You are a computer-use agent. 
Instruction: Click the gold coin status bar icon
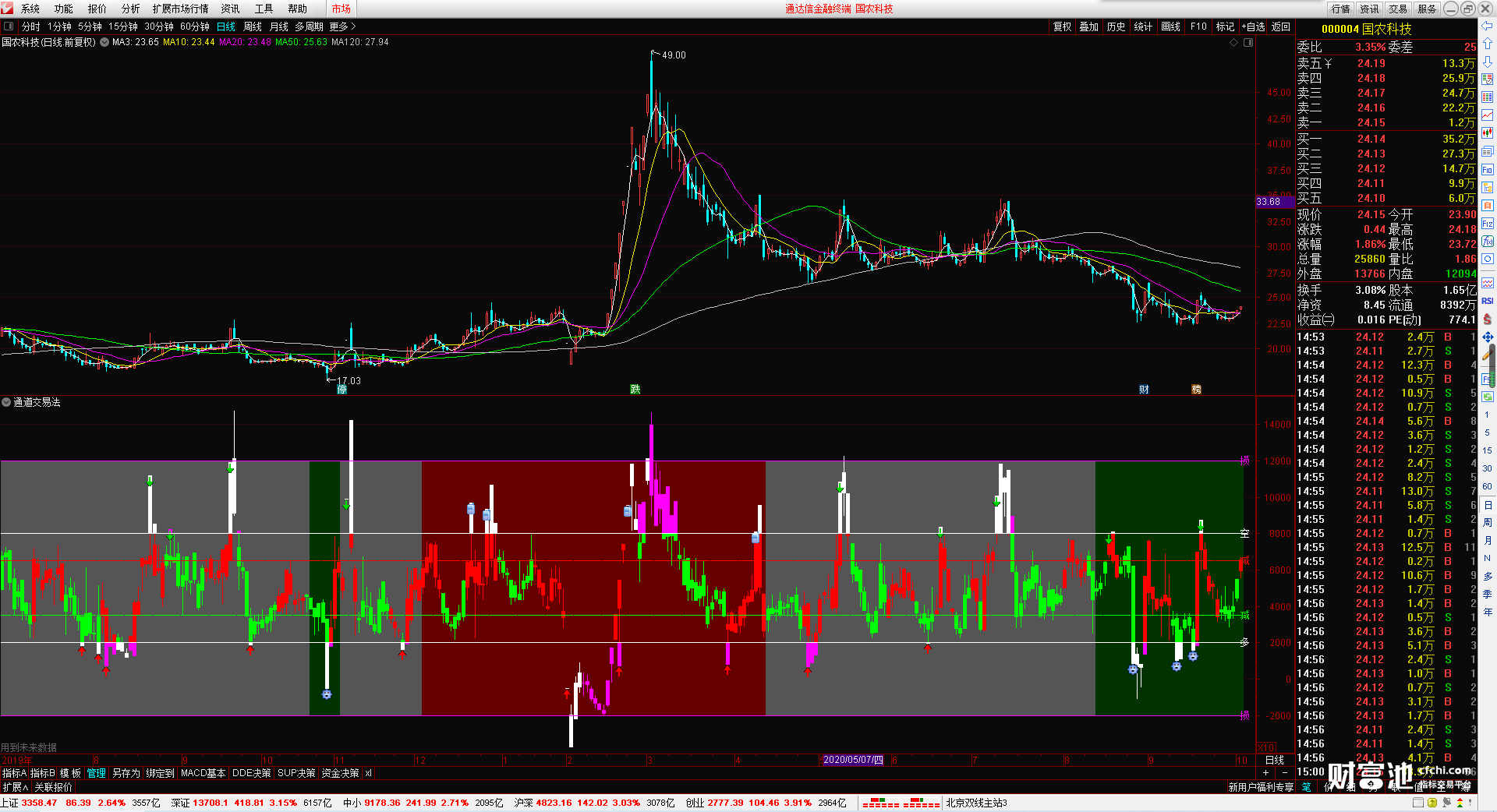1432,803
